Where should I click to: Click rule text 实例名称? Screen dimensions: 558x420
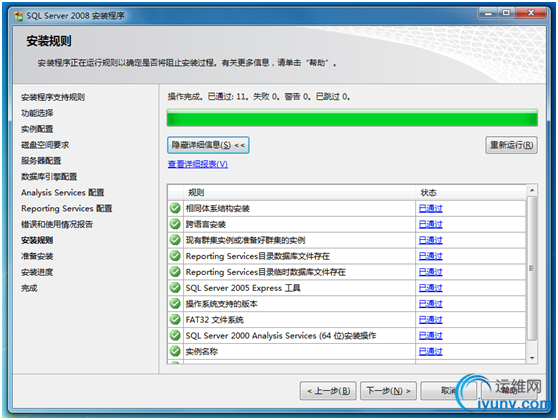coord(201,352)
